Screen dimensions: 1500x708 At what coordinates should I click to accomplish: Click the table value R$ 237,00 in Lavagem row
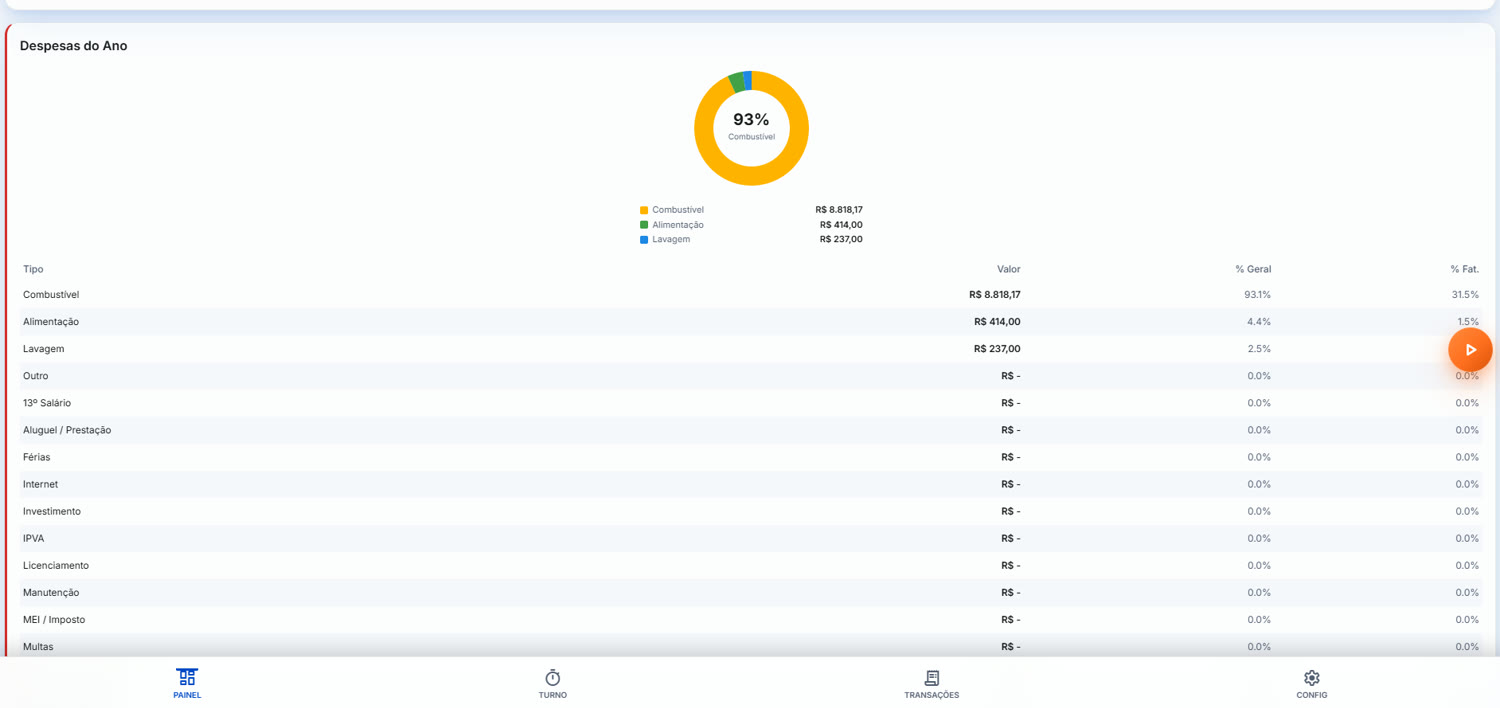(997, 349)
